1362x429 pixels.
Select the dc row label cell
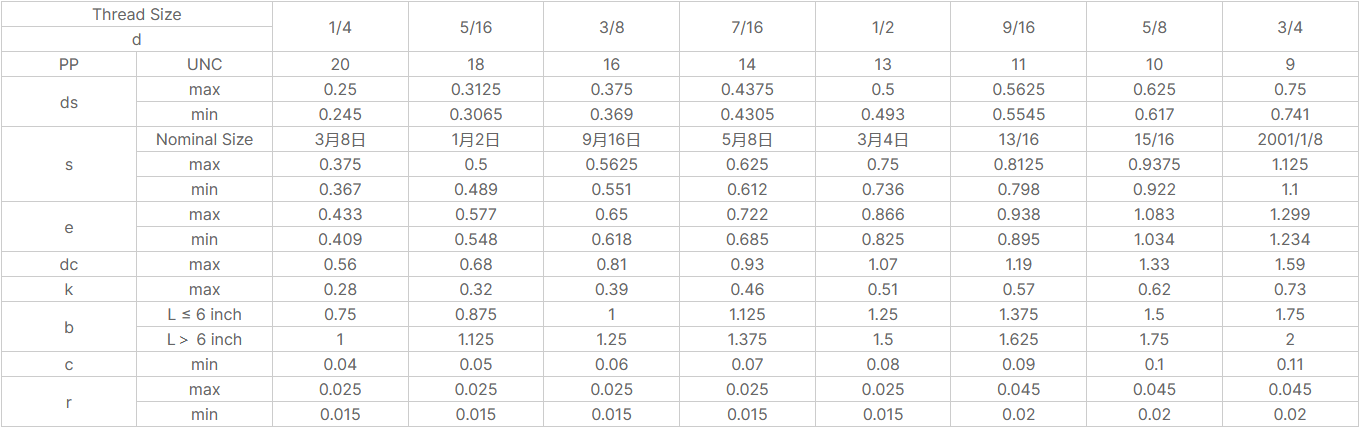69,264
